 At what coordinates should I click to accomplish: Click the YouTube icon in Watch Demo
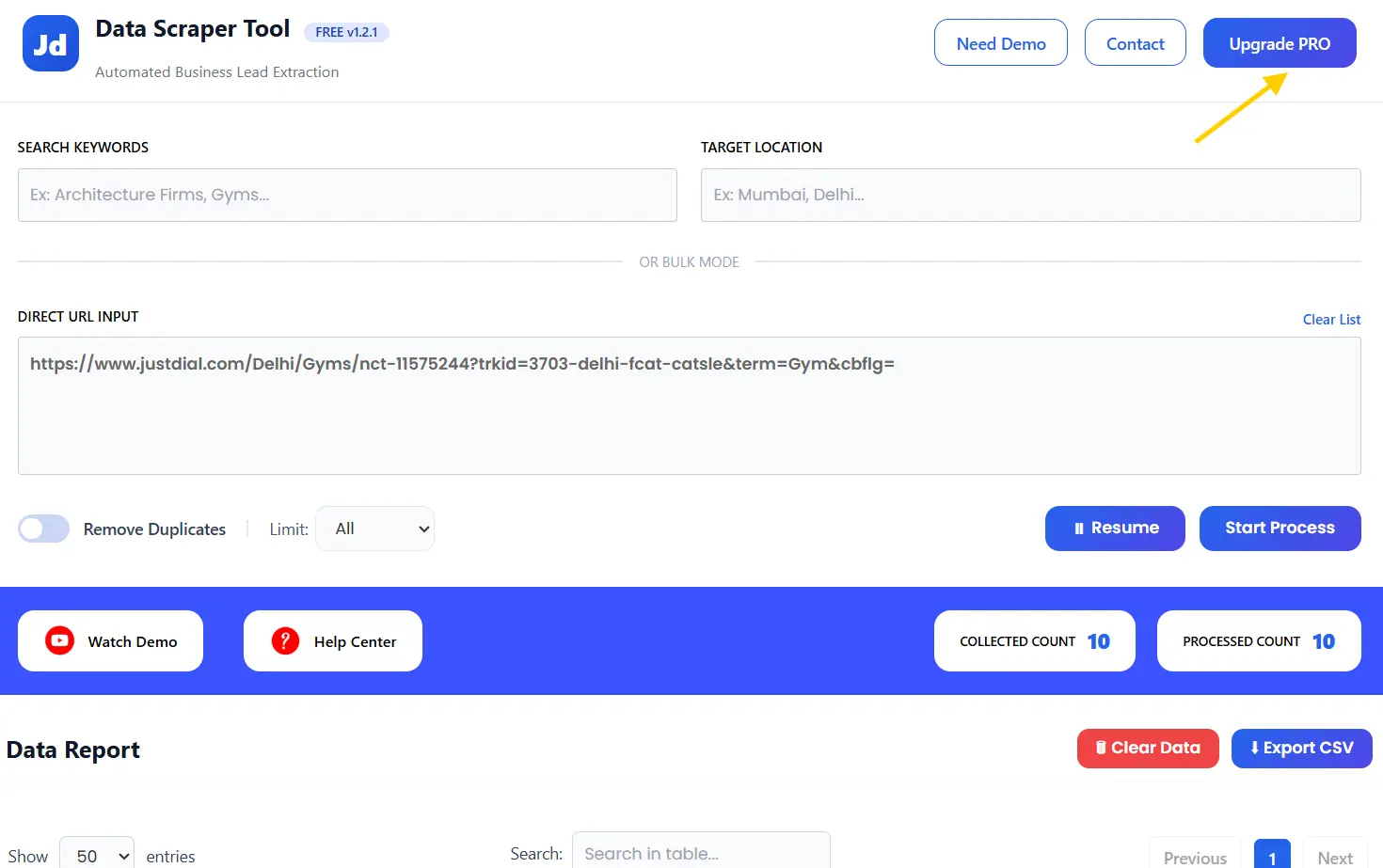pos(59,641)
